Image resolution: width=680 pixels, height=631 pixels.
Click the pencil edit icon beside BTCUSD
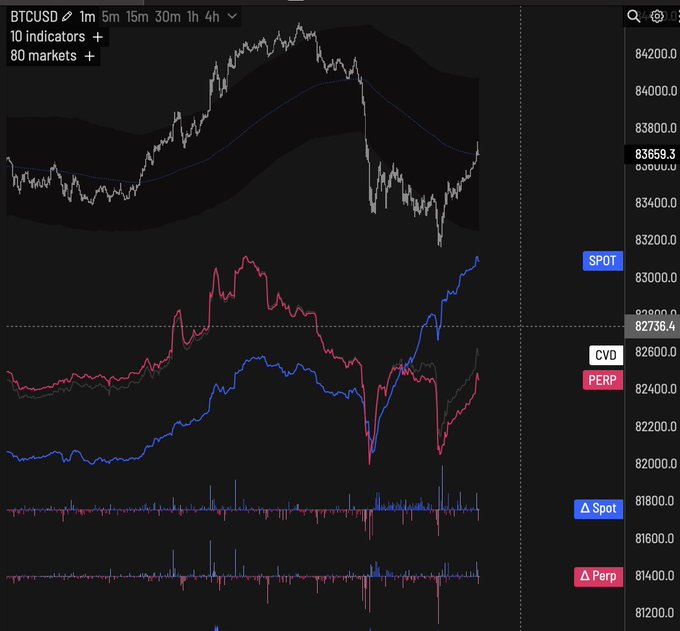[x=67, y=17]
